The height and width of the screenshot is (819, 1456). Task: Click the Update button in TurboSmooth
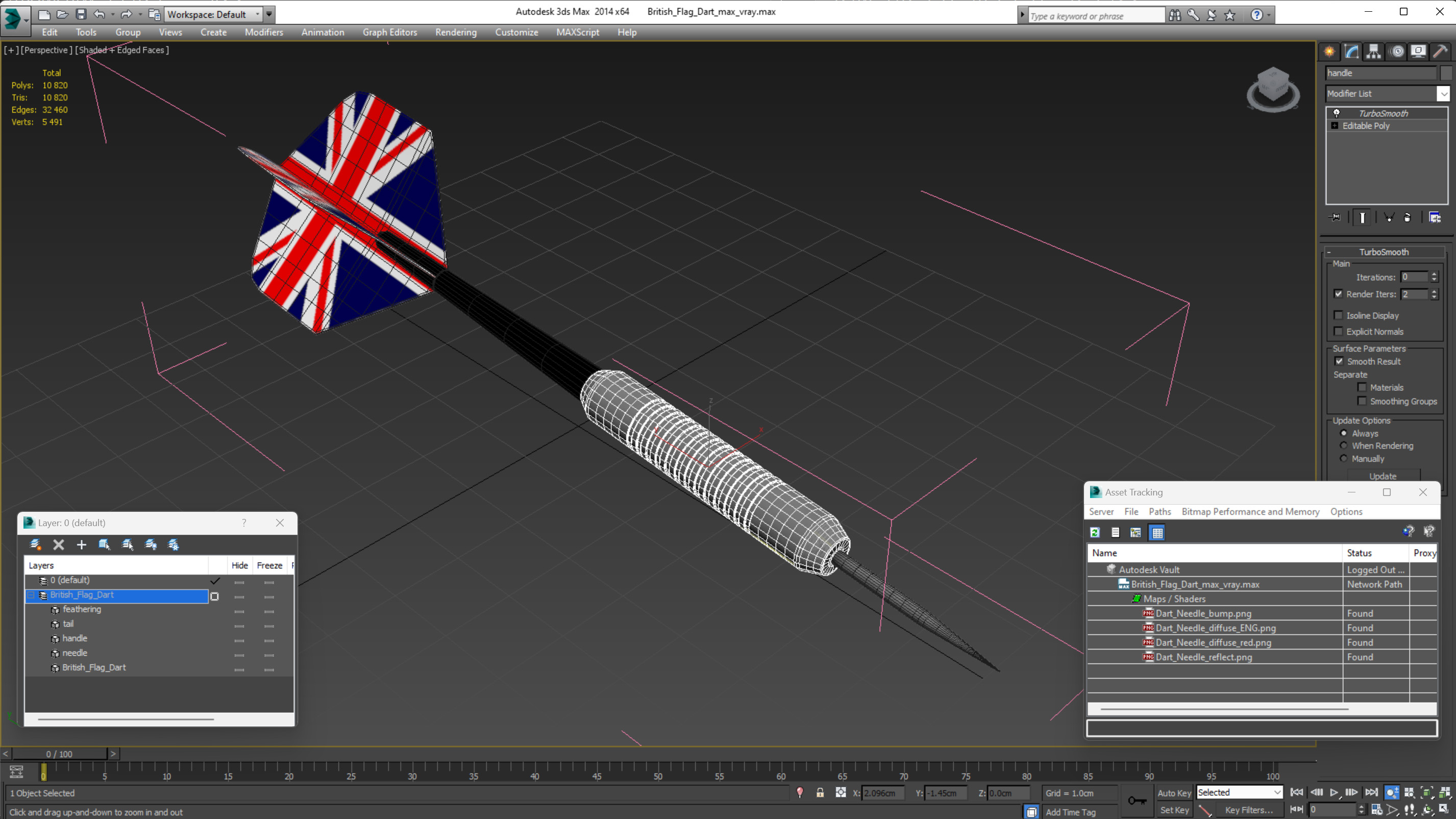coord(1383,476)
